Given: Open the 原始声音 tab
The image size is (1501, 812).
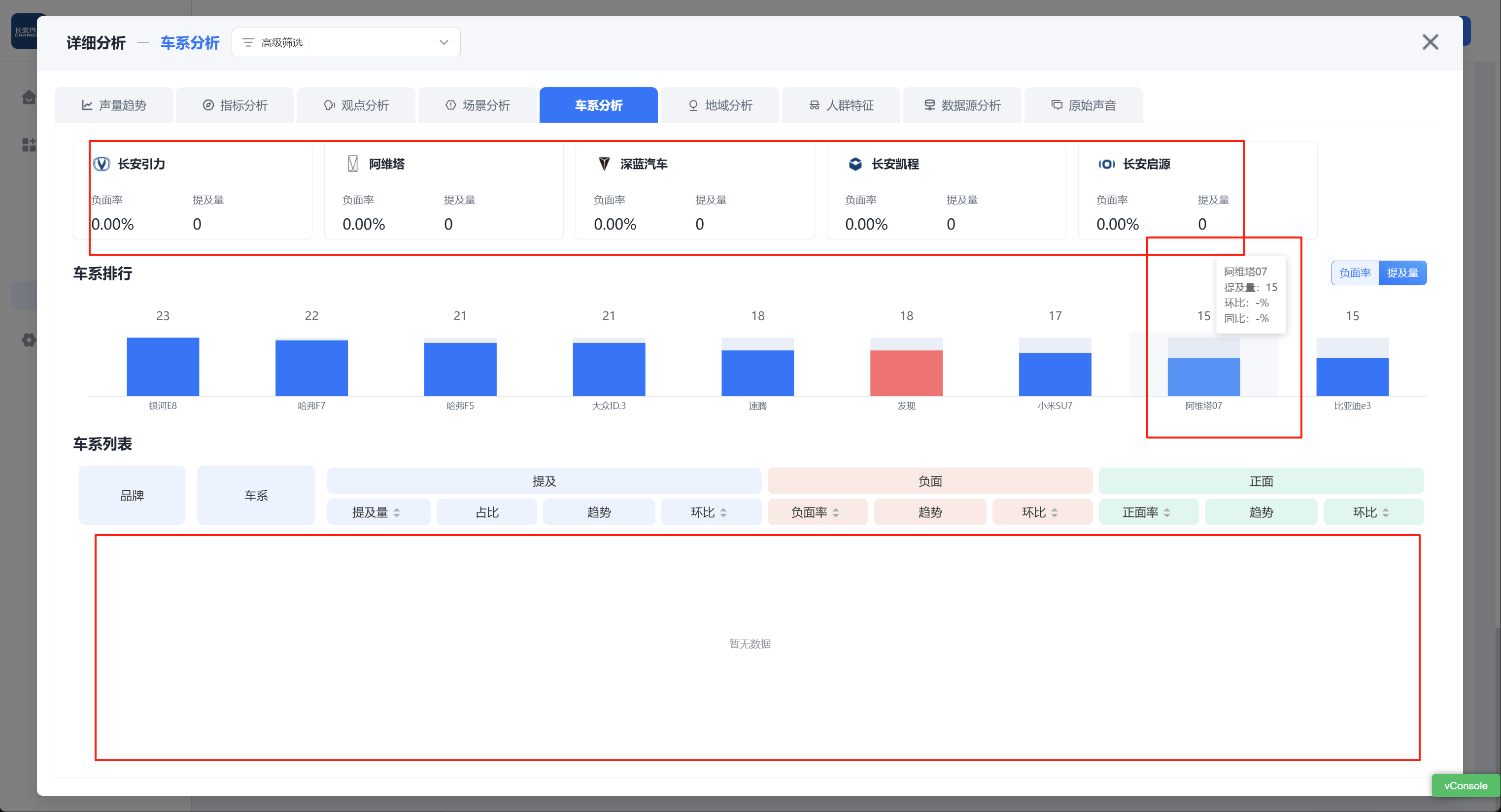Looking at the screenshot, I should (x=1083, y=105).
